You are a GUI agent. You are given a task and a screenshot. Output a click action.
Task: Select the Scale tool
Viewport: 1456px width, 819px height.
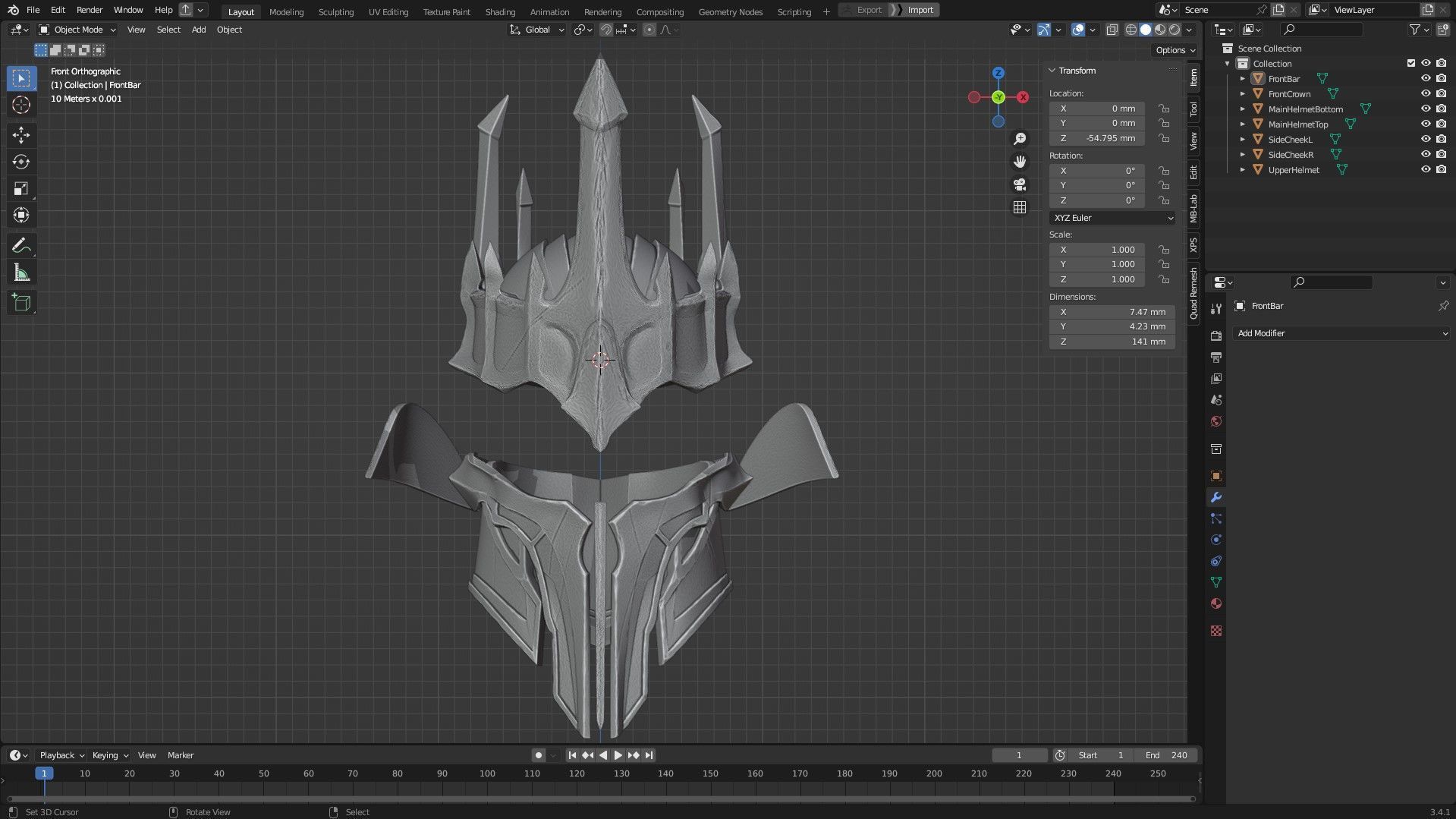point(21,189)
